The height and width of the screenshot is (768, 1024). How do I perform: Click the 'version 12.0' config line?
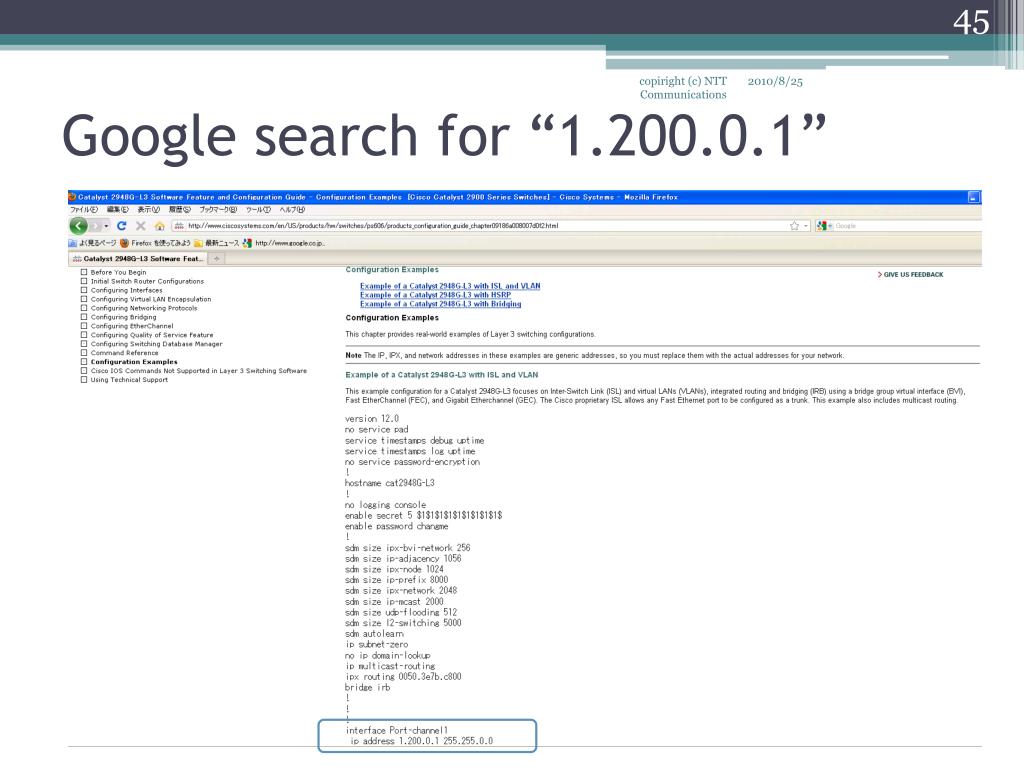coord(372,419)
